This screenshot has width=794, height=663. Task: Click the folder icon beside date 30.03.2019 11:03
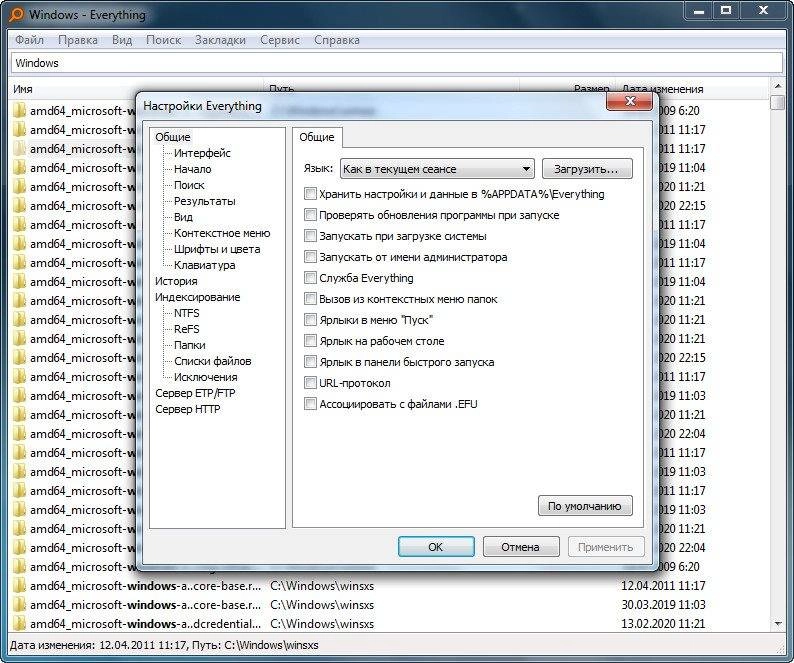[x=19, y=605]
